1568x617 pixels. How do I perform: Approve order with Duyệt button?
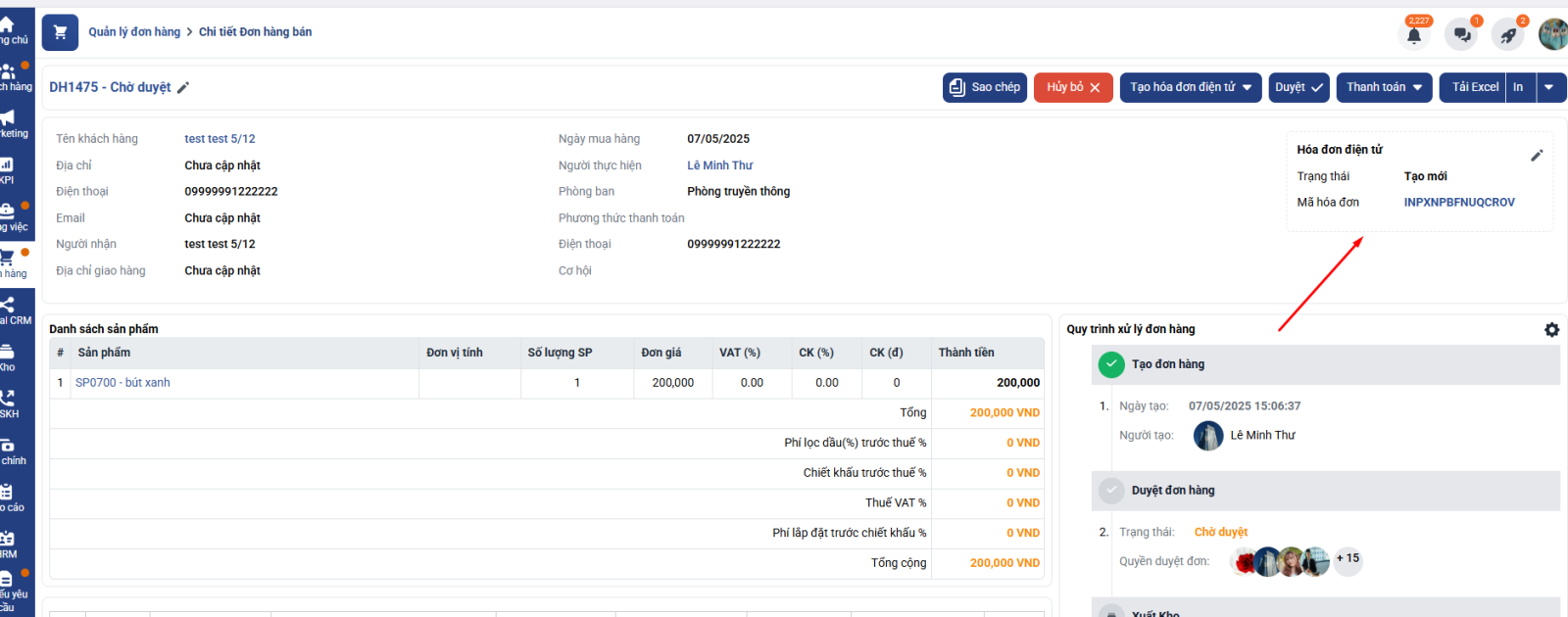click(x=1298, y=87)
